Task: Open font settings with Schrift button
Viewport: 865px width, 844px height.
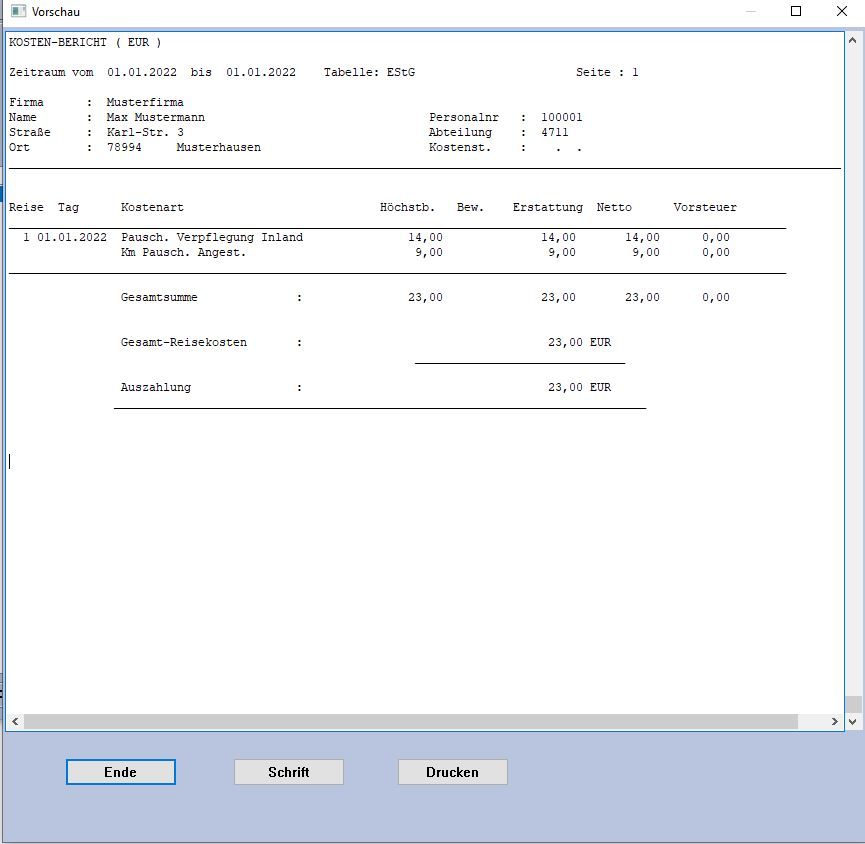Action: tap(288, 772)
